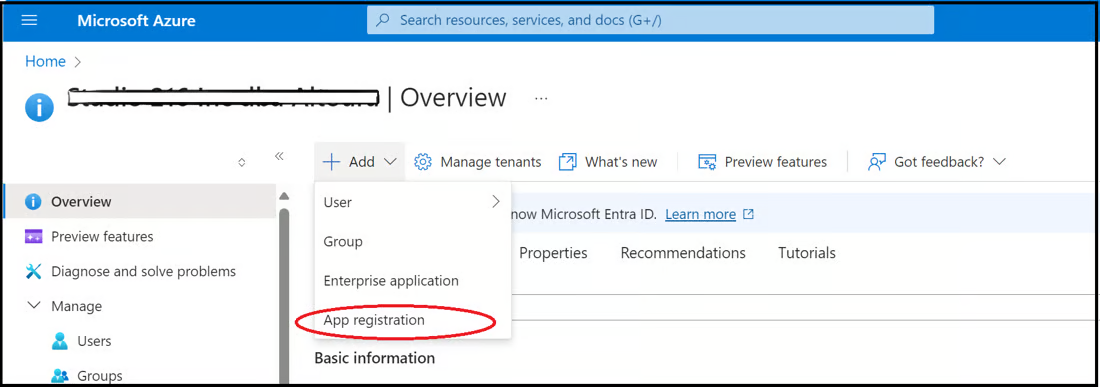Click the Microsoft Azure home title
Screen dimensions: 1100x387
tap(136, 21)
